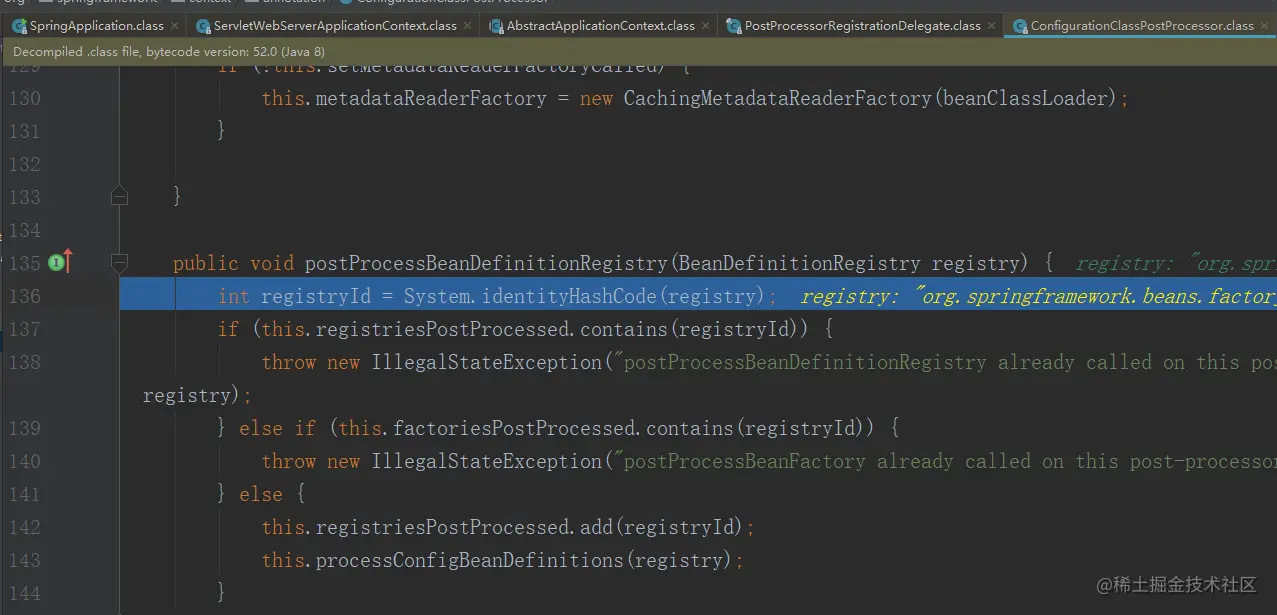Close the ConfigurationClassPostProcessor.class tab
The image size is (1277, 615).
coord(1265,27)
